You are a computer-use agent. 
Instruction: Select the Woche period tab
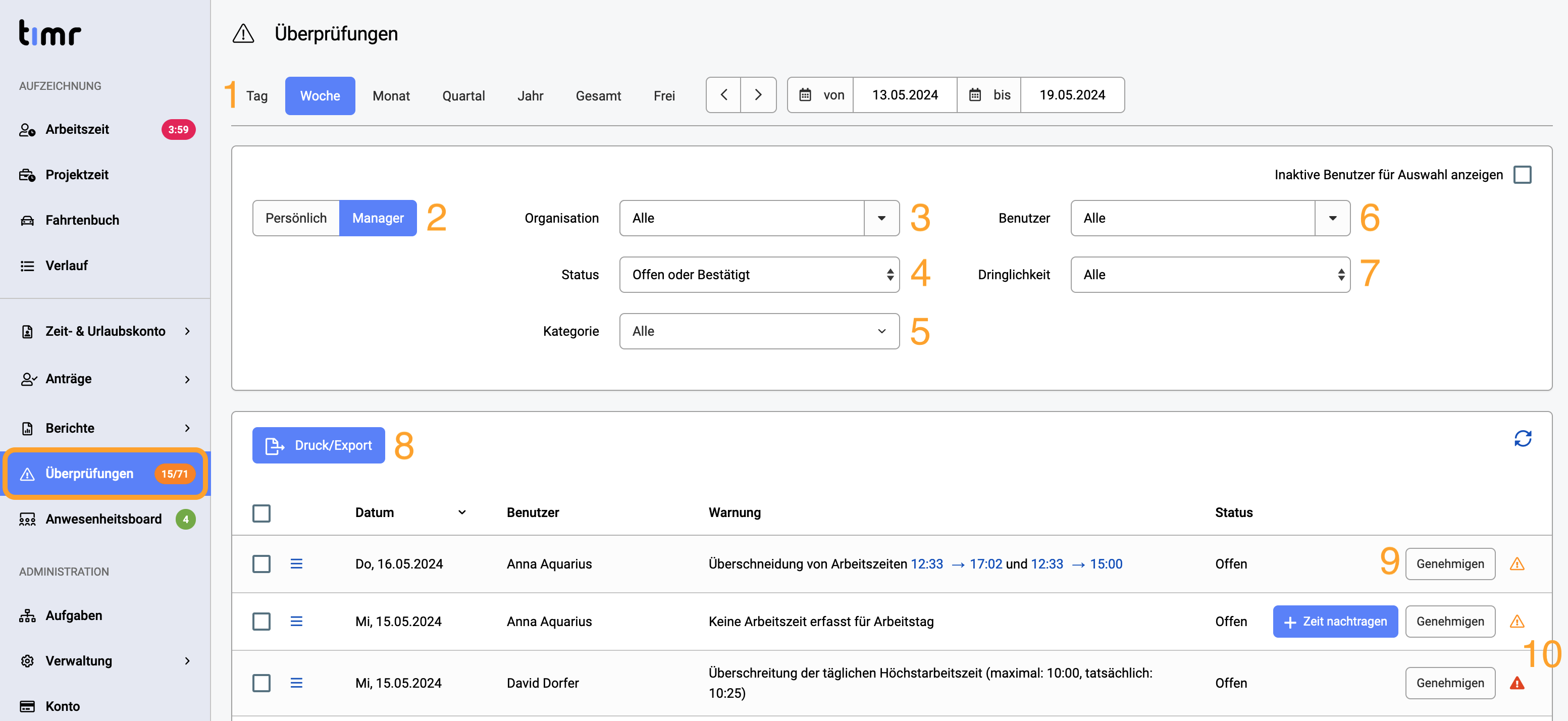coord(320,95)
